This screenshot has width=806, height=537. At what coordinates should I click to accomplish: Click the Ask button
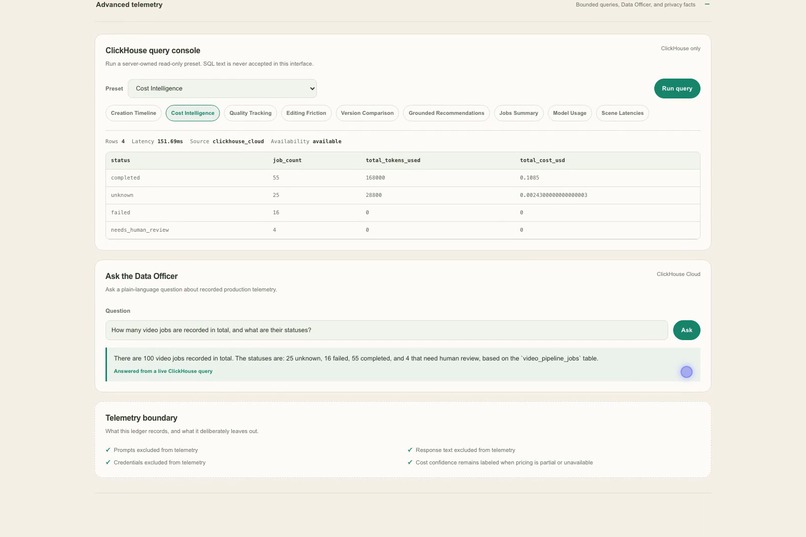687,330
